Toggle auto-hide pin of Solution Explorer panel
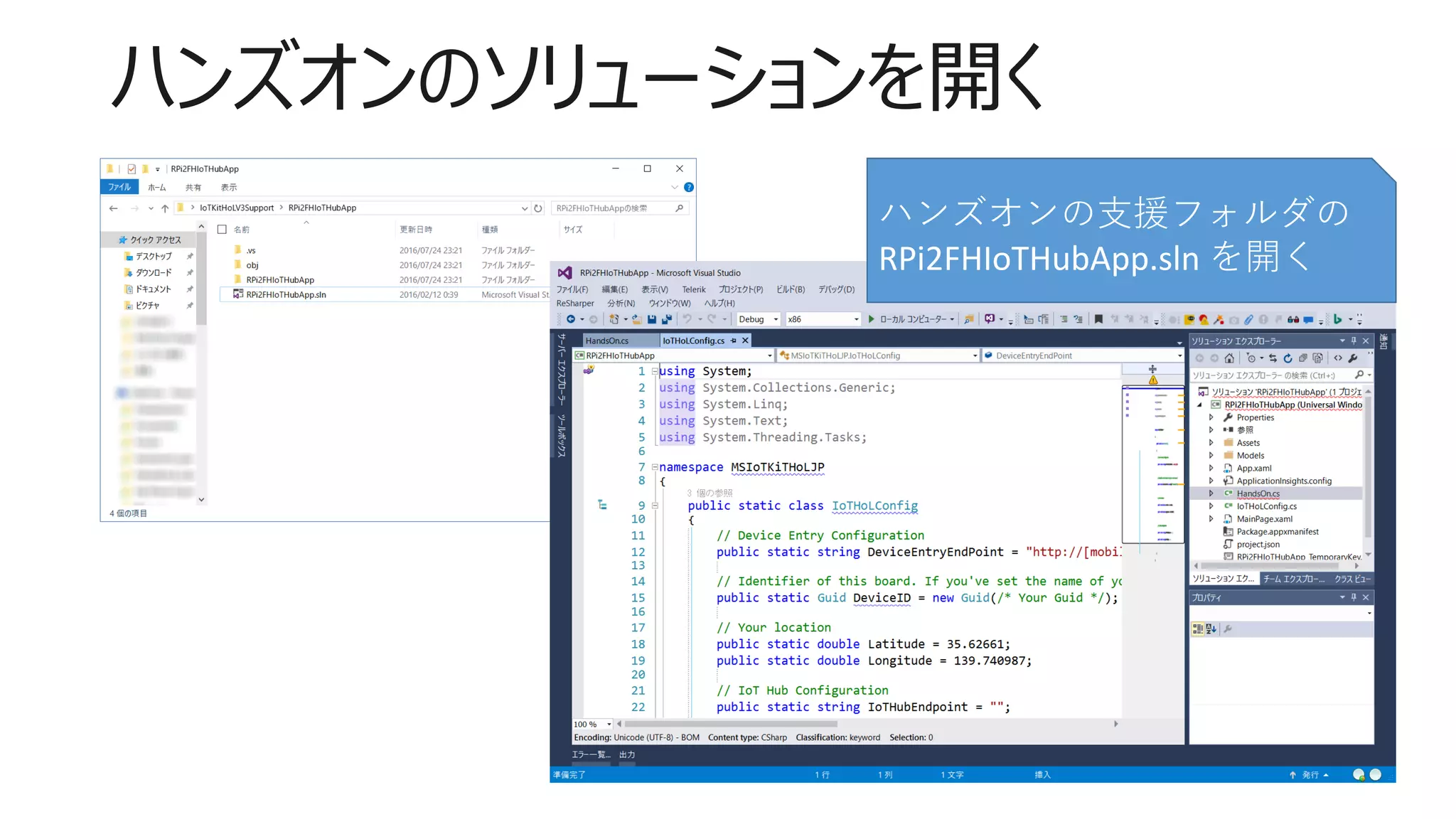The width and height of the screenshot is (1456, 819). 1354,341
